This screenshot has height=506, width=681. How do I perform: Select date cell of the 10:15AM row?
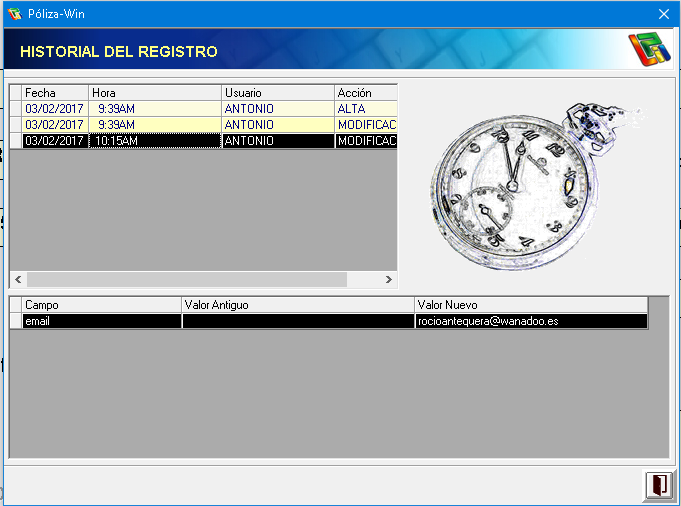coord(55,141)
